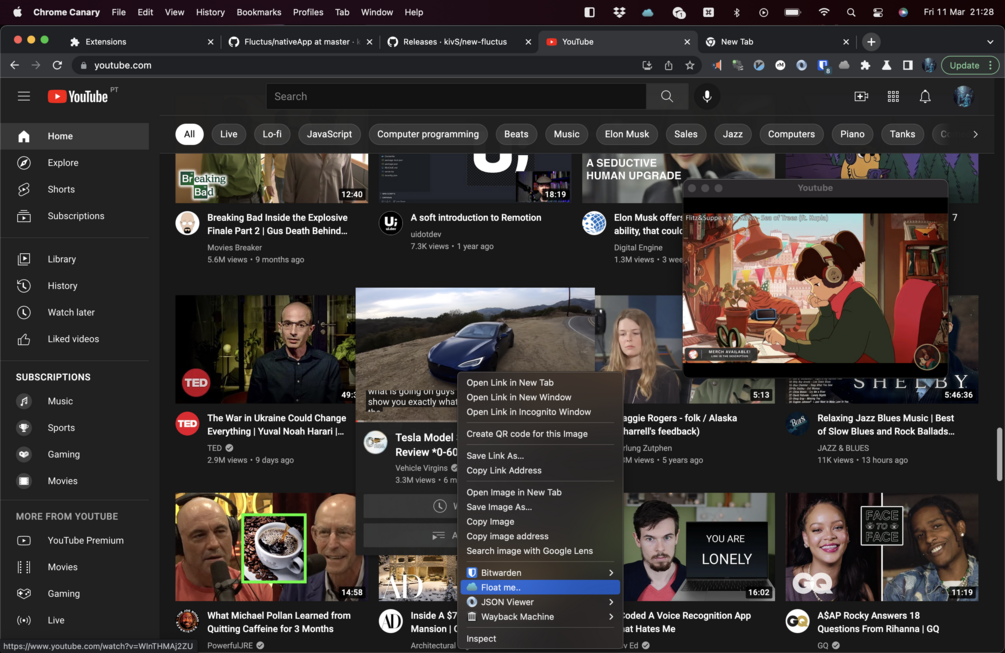Select the JavaScript filter chip
The image size is (1005, 653).
(x=329, y=134)
